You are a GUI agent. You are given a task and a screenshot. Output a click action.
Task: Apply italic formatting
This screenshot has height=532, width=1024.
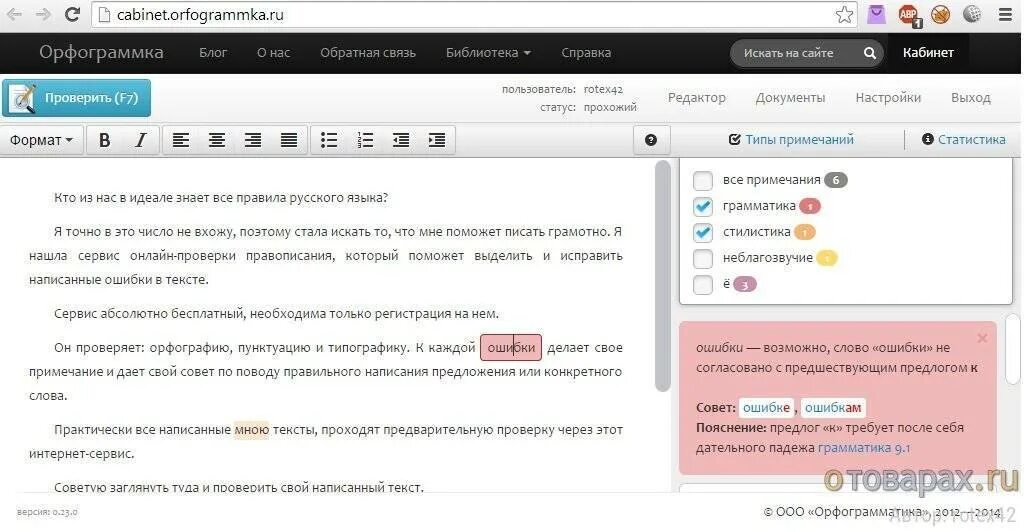coord(140,140)
